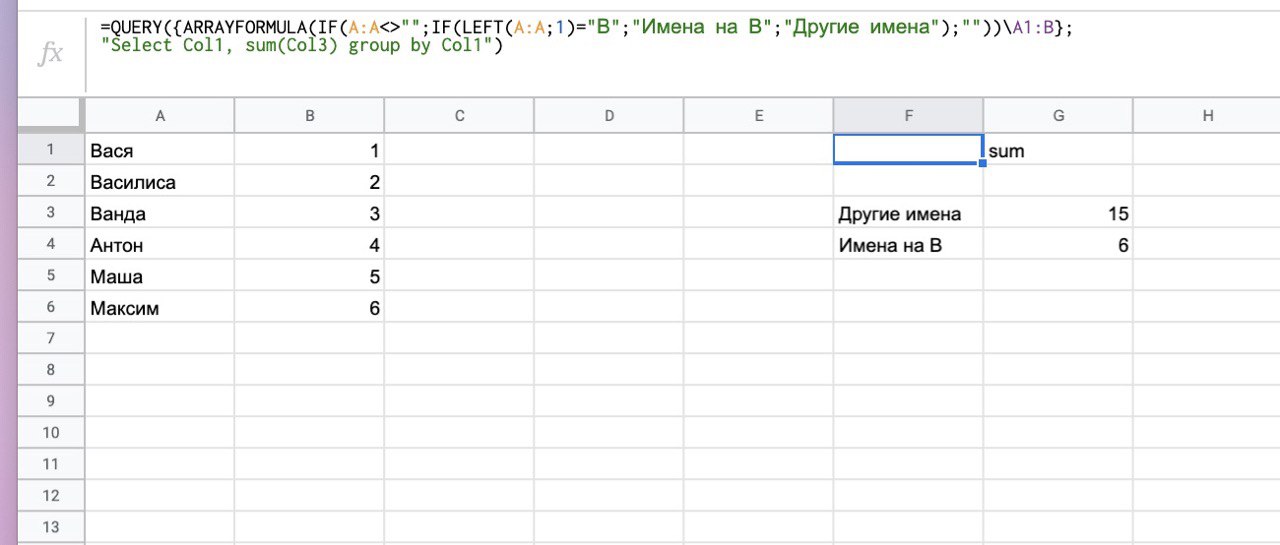Image resolution: width=1280 pixels, height=545 pixels.
Task: Select column D header
Action: pos(609,116)
